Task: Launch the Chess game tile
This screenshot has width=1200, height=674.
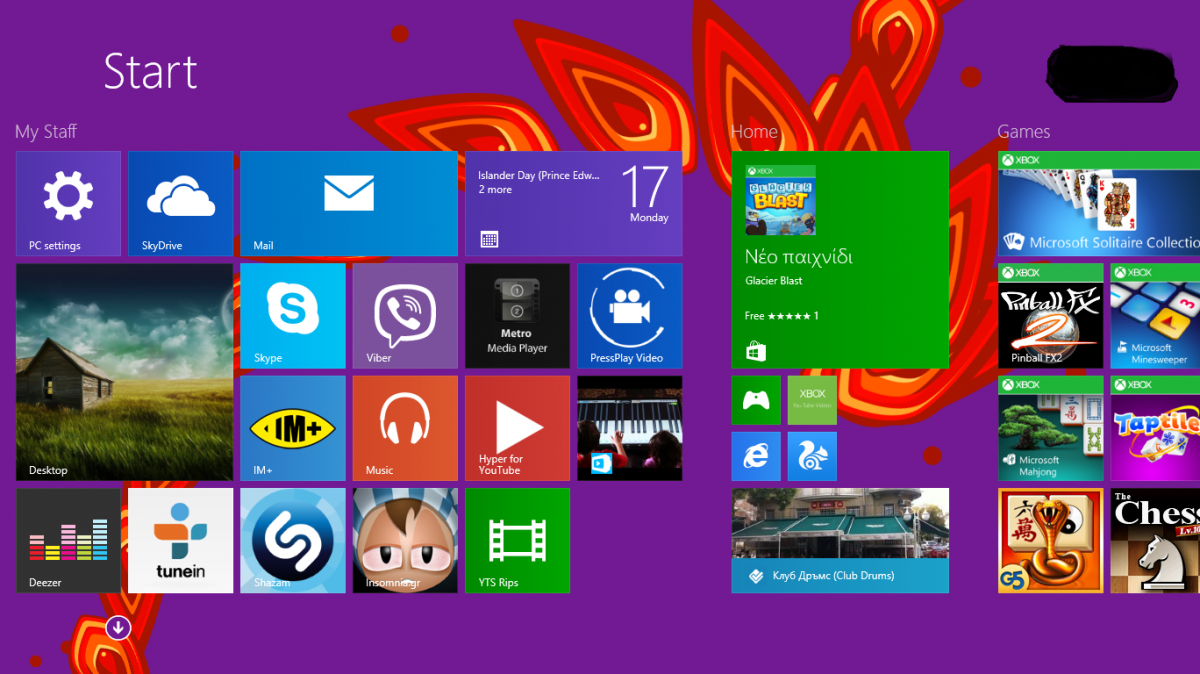Action: 1155,541
